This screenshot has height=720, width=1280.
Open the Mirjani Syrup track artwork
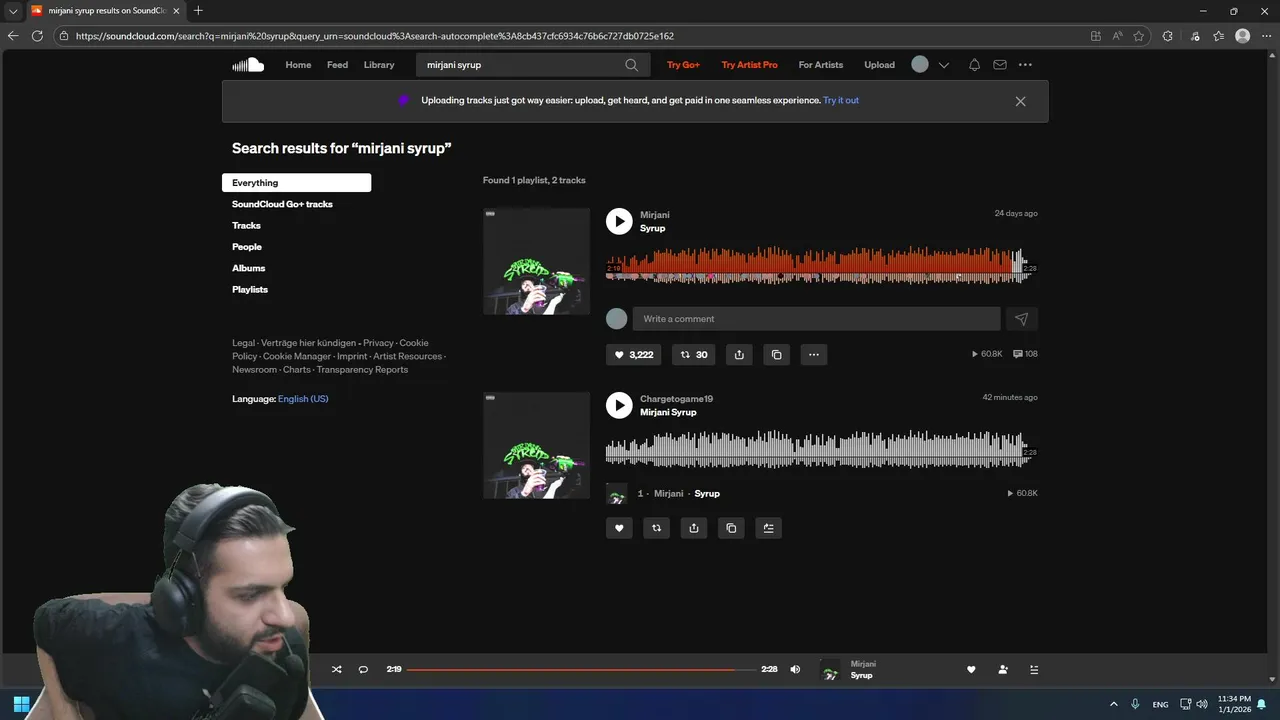(536, 261)
